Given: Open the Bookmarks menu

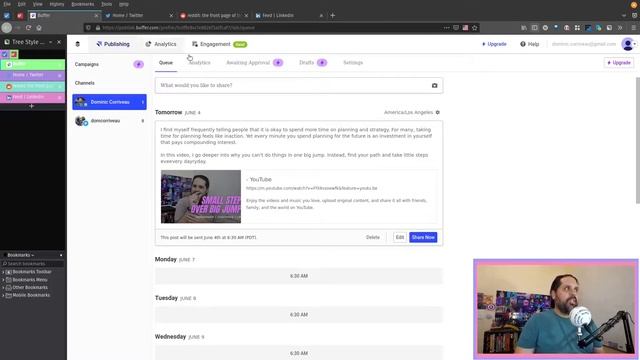Looking at the screenshot, I should point(82,4).
